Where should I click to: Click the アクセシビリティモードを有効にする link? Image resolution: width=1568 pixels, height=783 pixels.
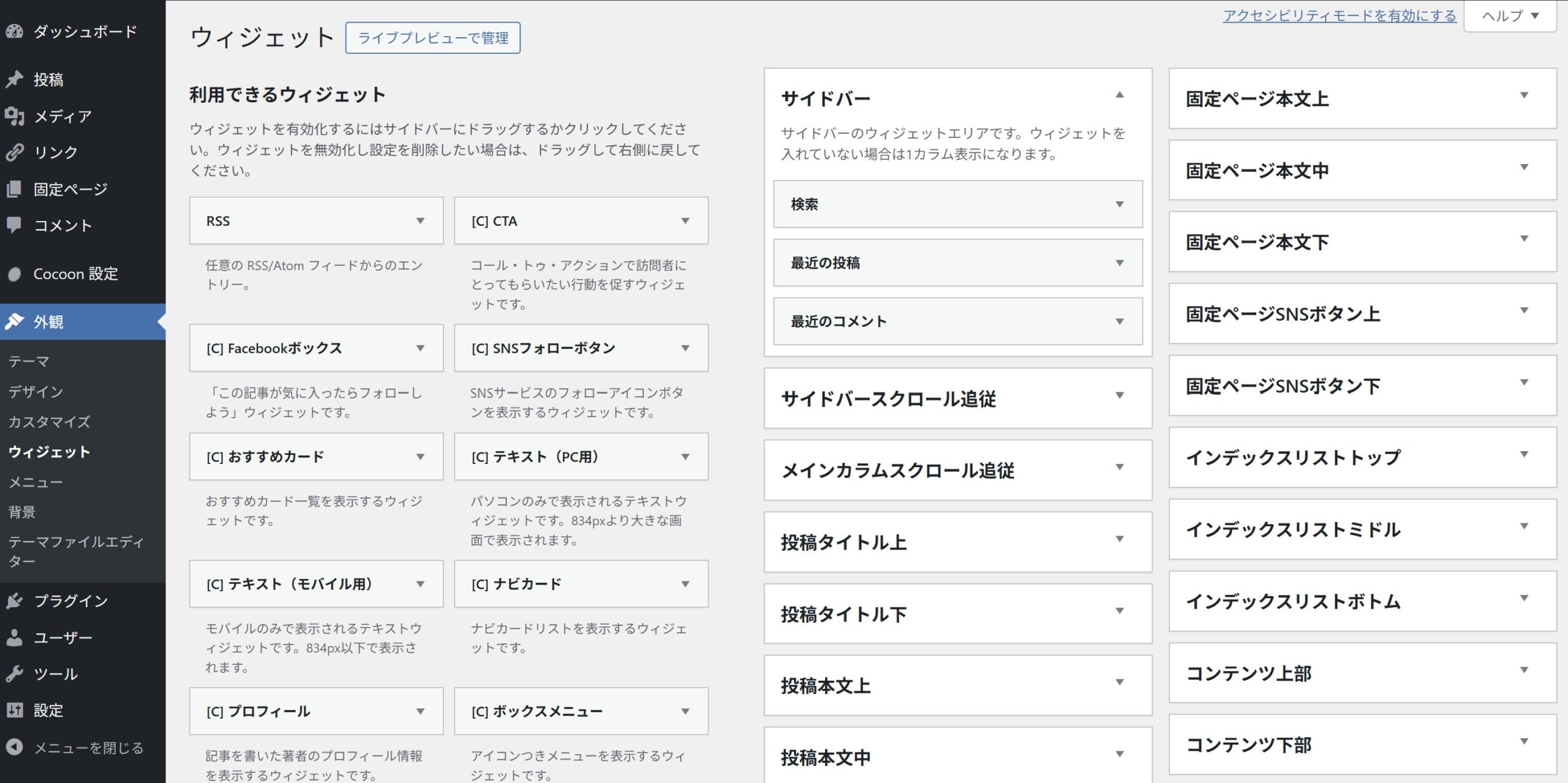1339,16
